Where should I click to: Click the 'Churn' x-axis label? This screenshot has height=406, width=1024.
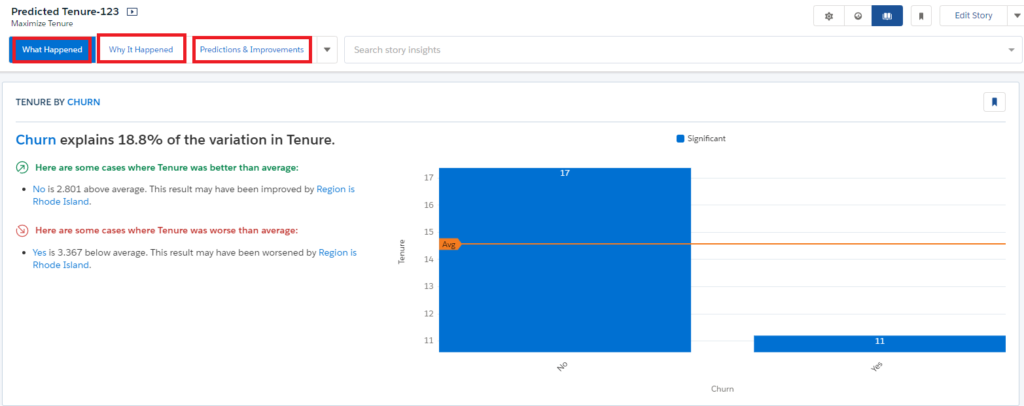(722, 388)
